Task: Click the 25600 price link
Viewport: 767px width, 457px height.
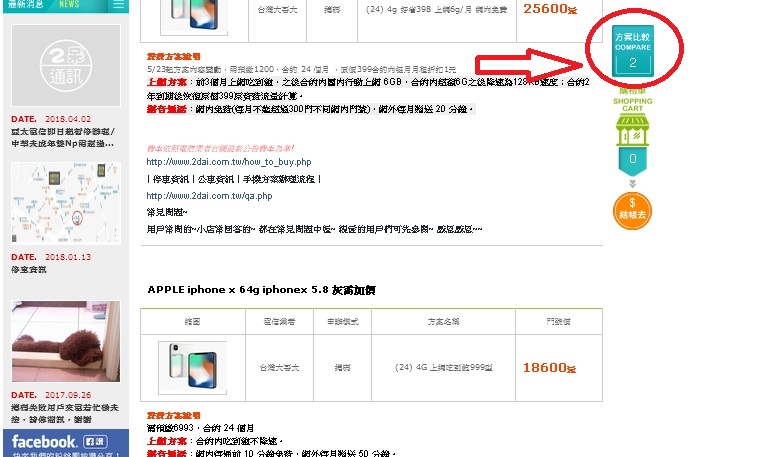Action: pyautogui.click(x=550, y=9)
